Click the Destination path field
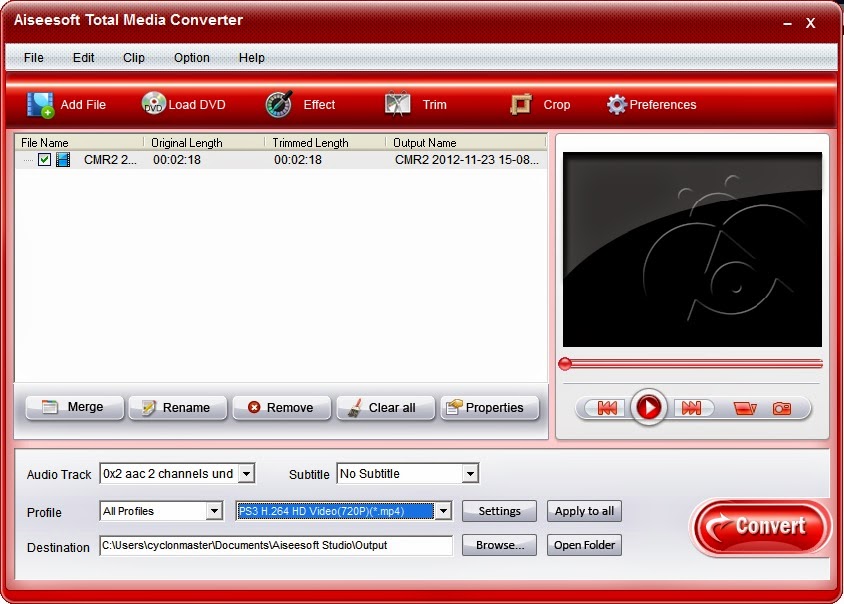 tap(276, 545)
